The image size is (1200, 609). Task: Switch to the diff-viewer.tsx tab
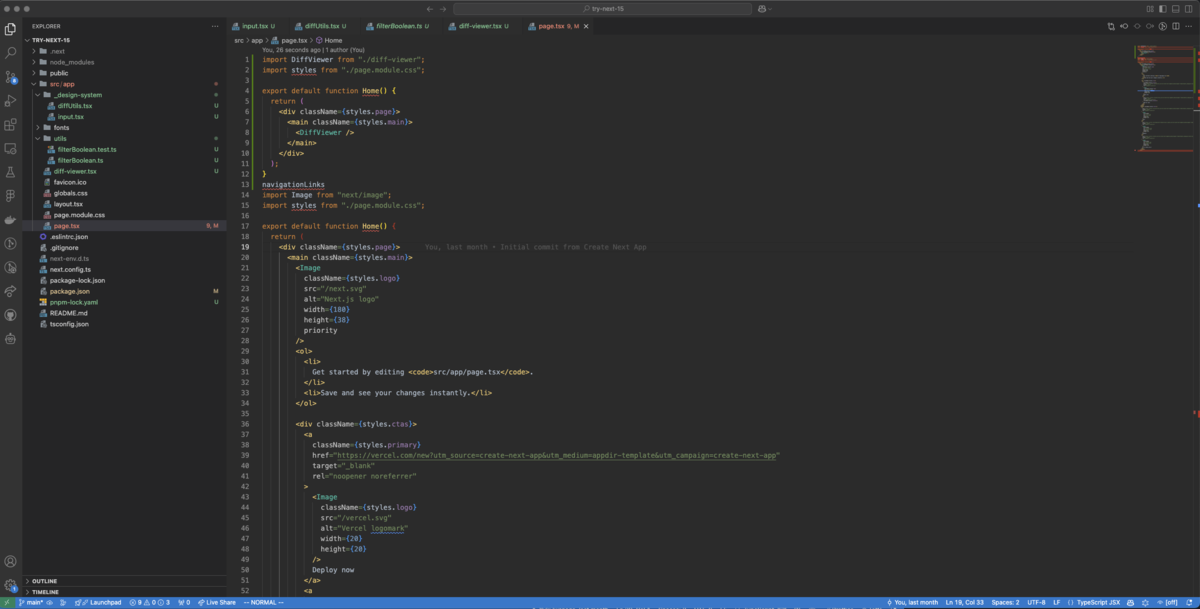(481, 25)
